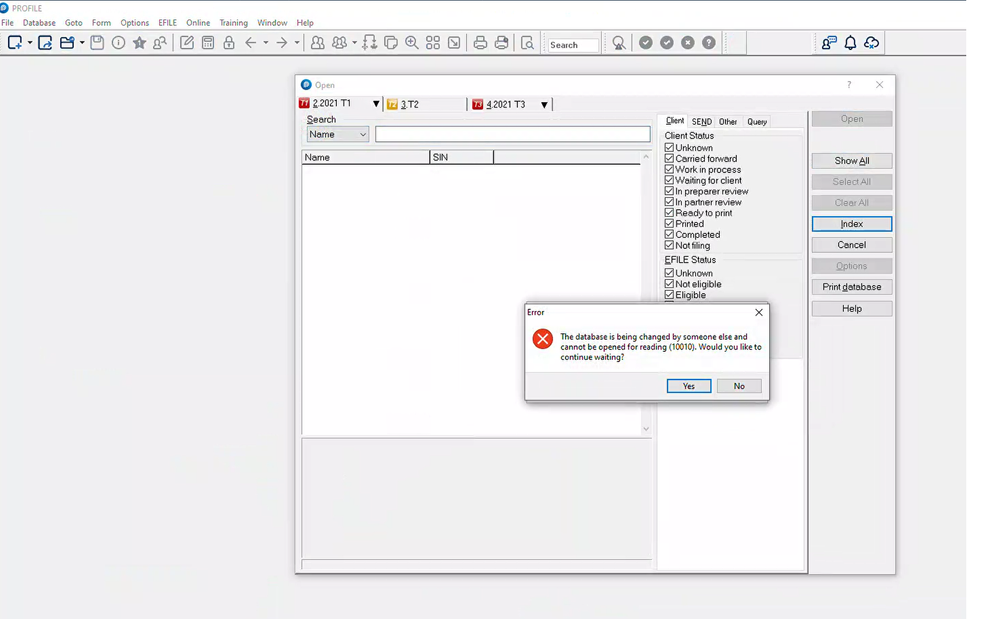This screenshot has height=619, width=999.
Task: Open the EFILE menu
Action: click(x=168, y=22)
